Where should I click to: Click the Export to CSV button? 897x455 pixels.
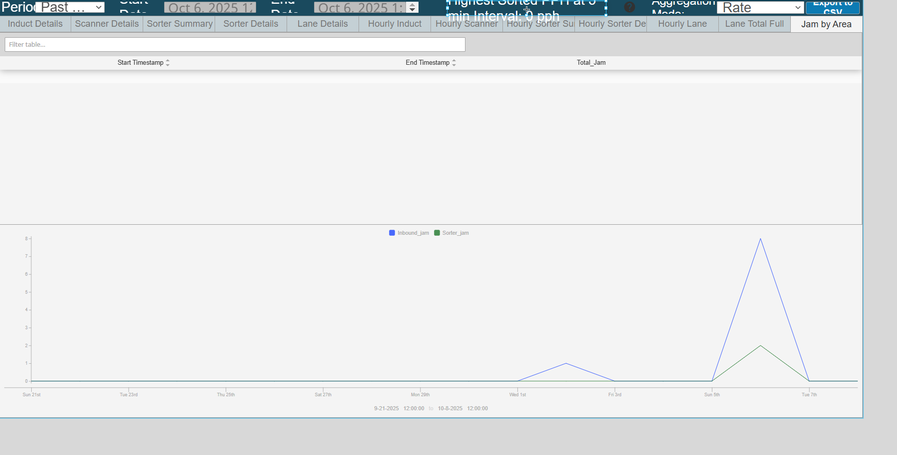[x=832, y=6]
